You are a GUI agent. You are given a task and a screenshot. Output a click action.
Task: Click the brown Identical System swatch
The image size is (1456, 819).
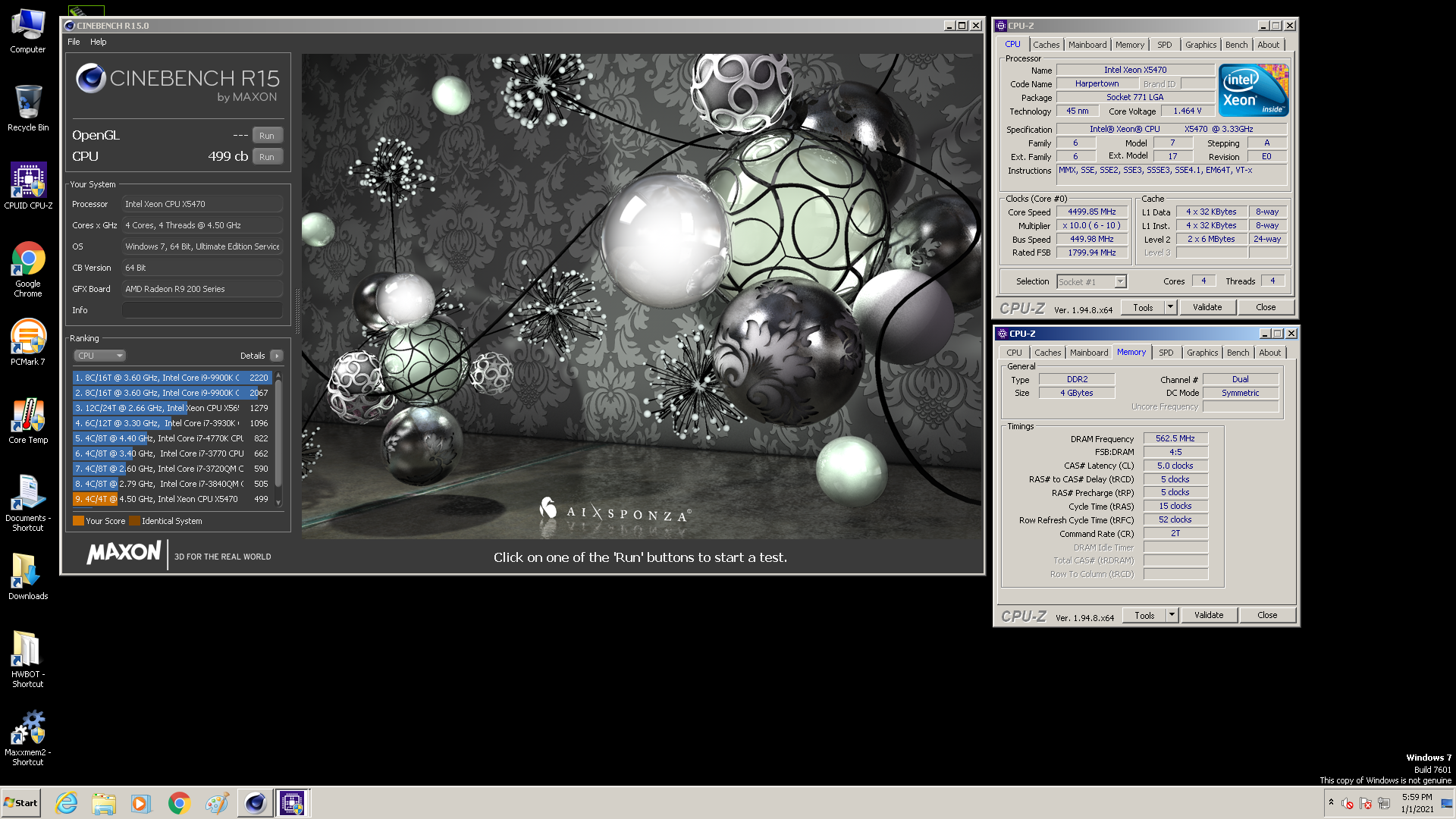[x=134, y=521]
